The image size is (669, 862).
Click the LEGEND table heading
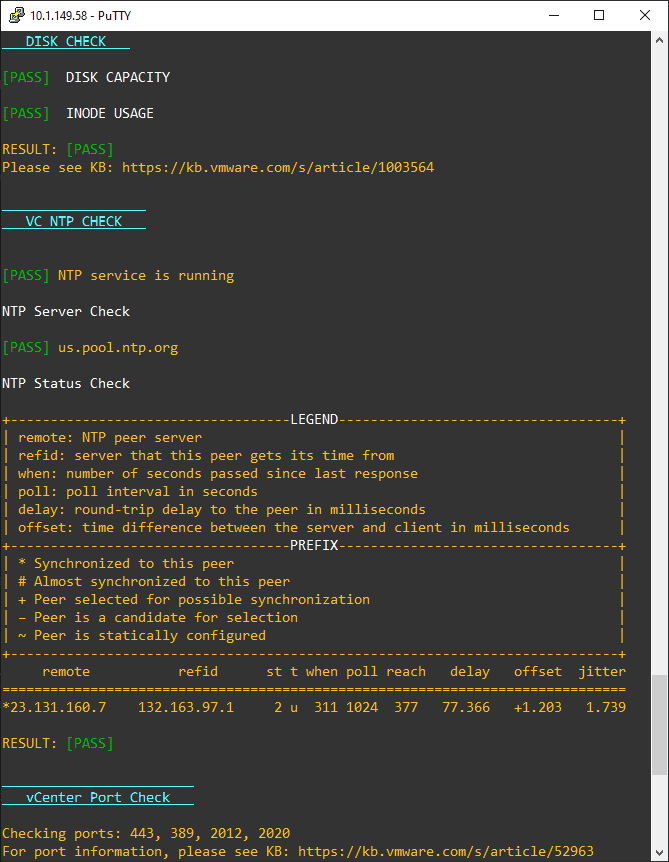313,419
